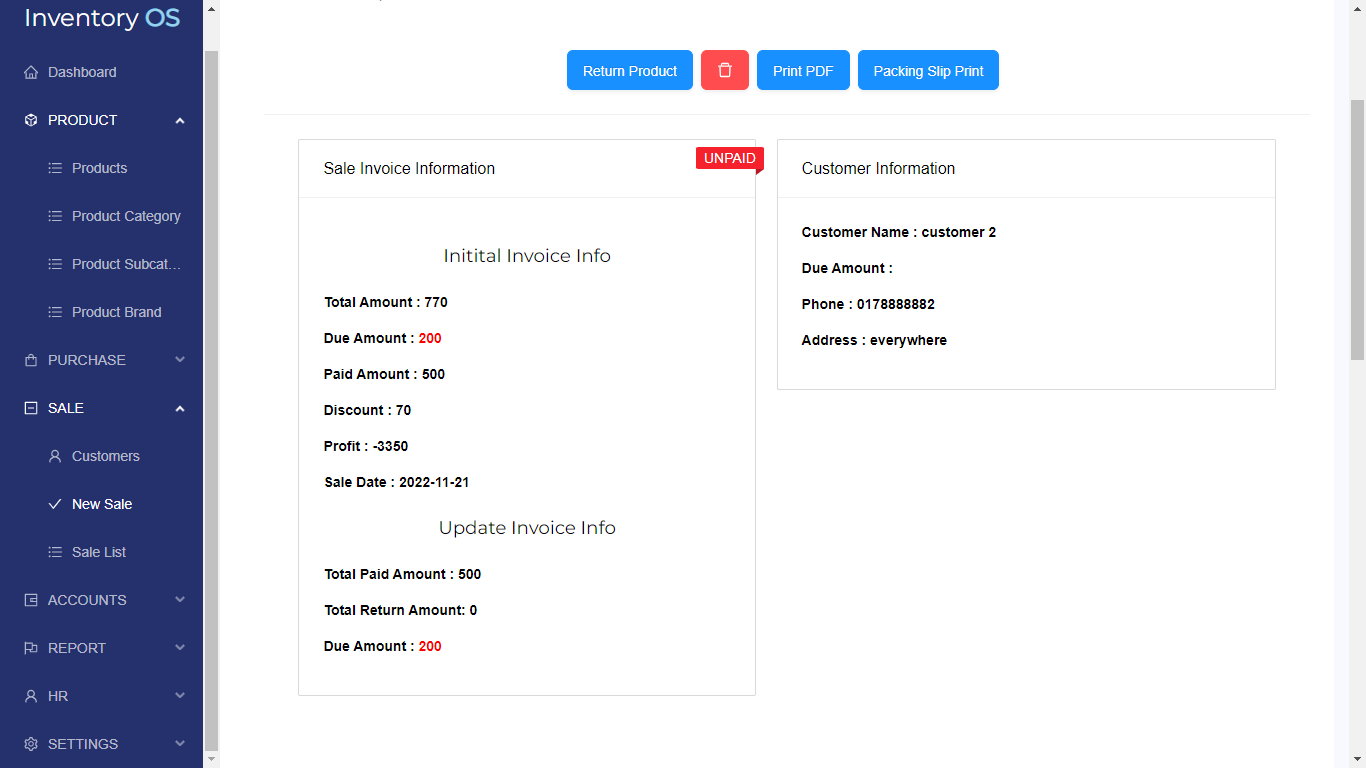
Task: Click the red trash delete icon
Action: click(725, 70)
